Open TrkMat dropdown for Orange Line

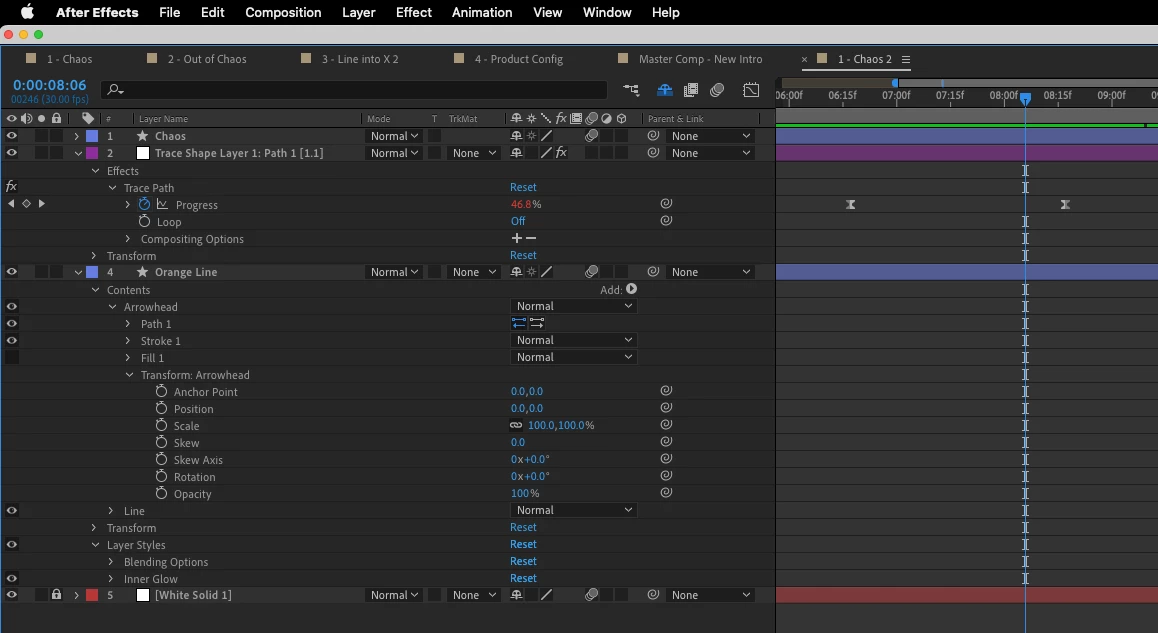point(474,272)
